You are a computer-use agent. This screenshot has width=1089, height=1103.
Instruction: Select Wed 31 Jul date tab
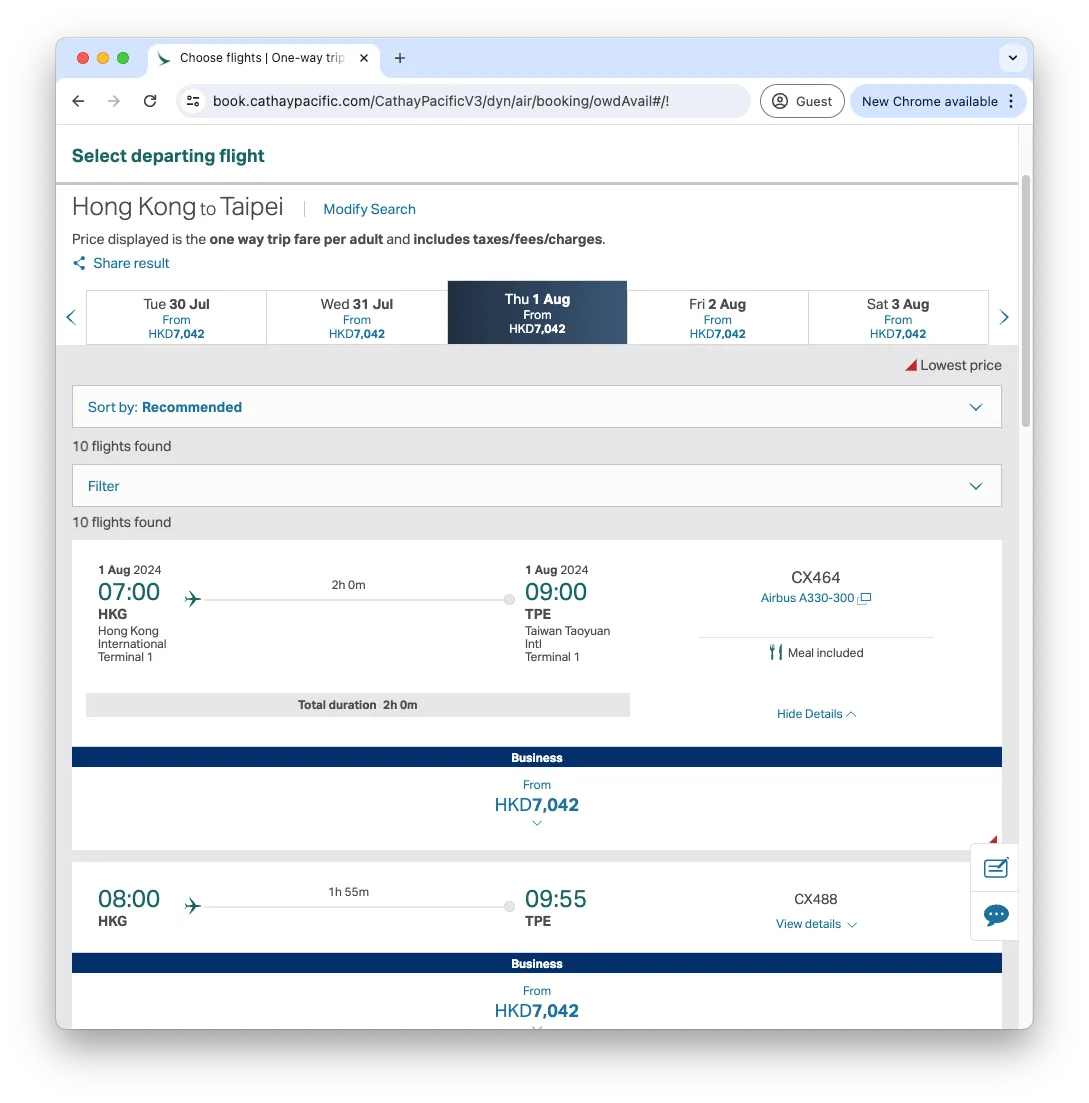(x=357, y=318)
